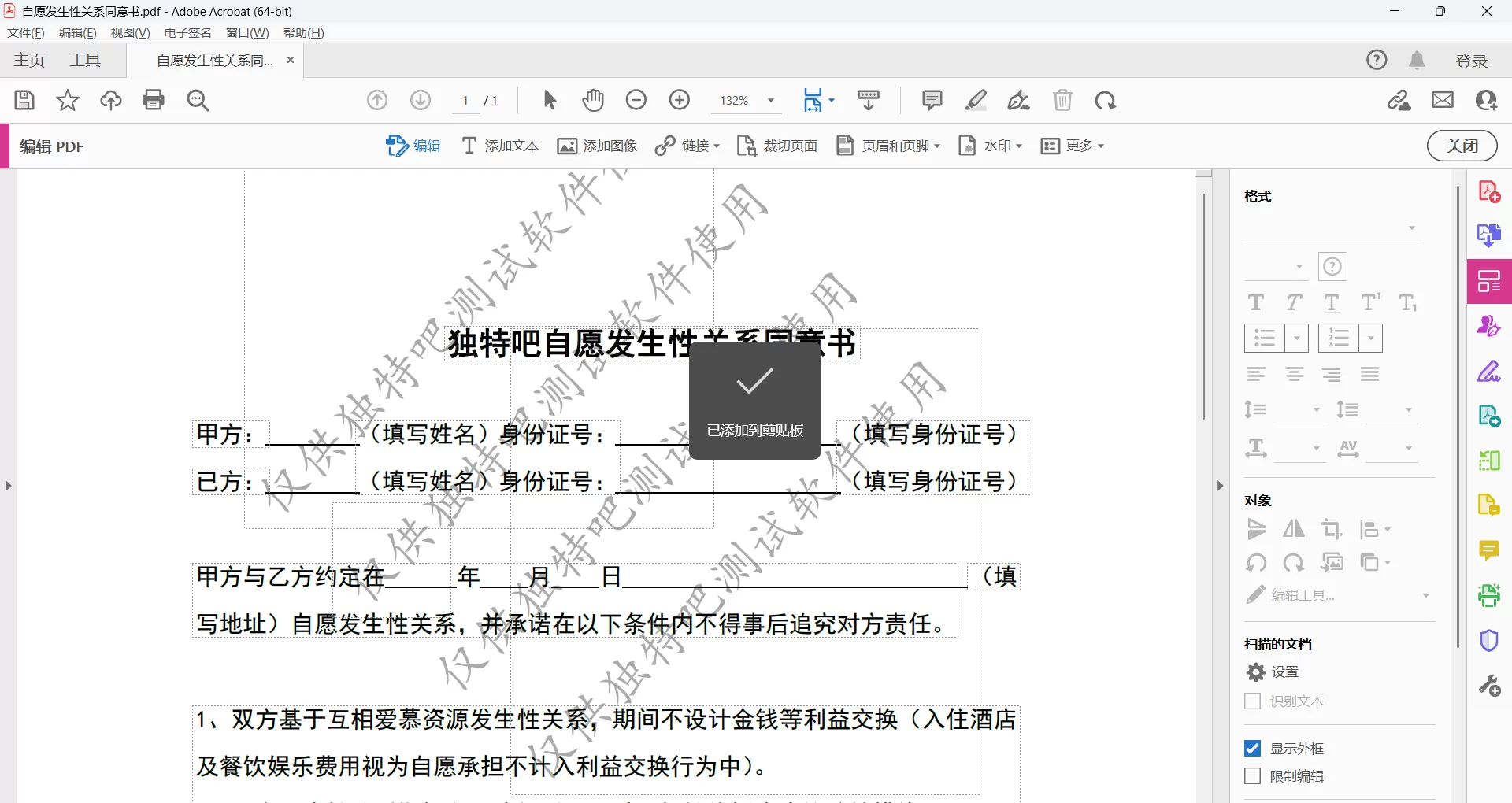Click the Save icon
The width and height of the screenshot is (1512, 803).
(x=24, y=100)
